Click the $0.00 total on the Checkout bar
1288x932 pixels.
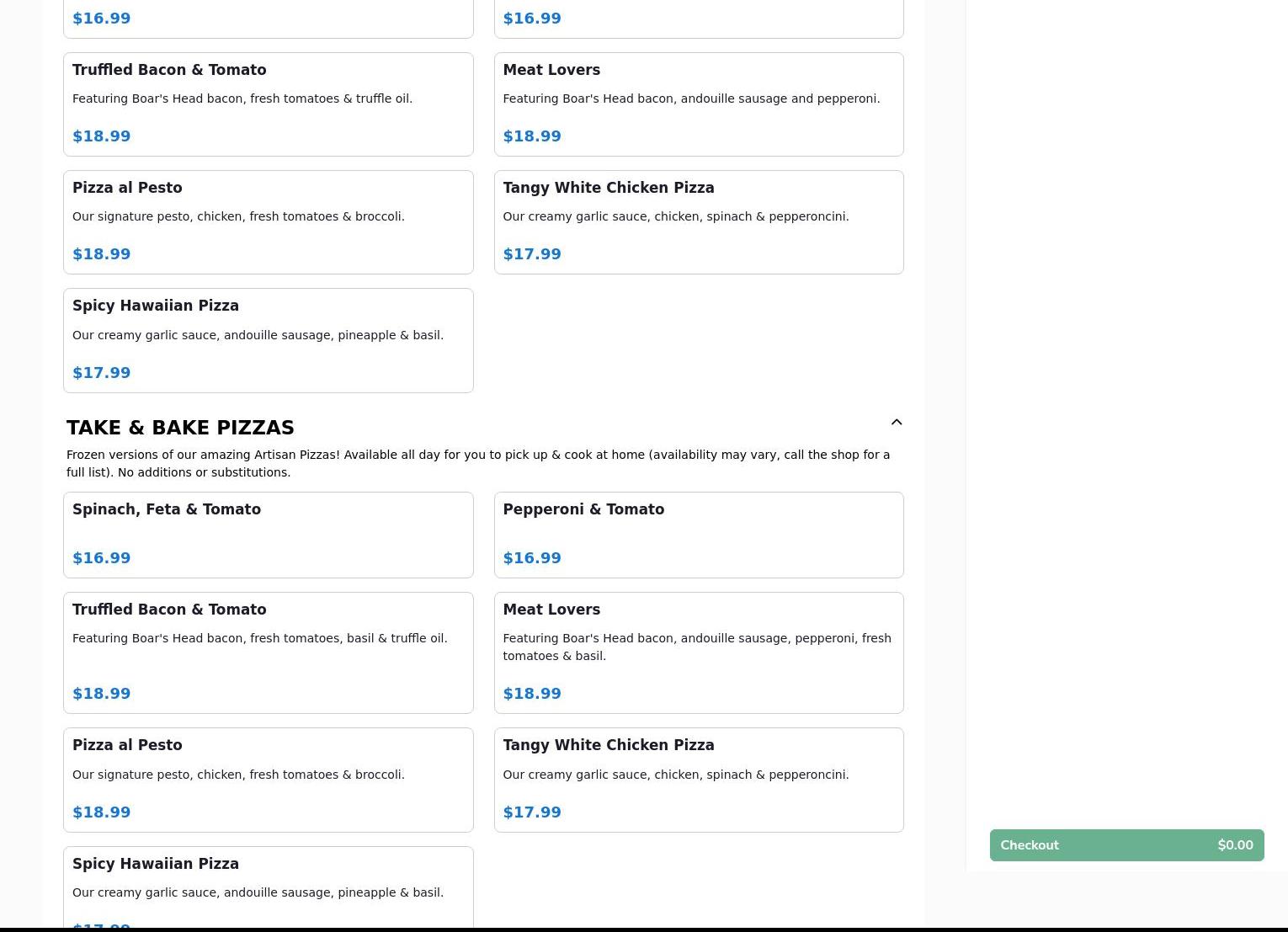tap(1235, 845)
